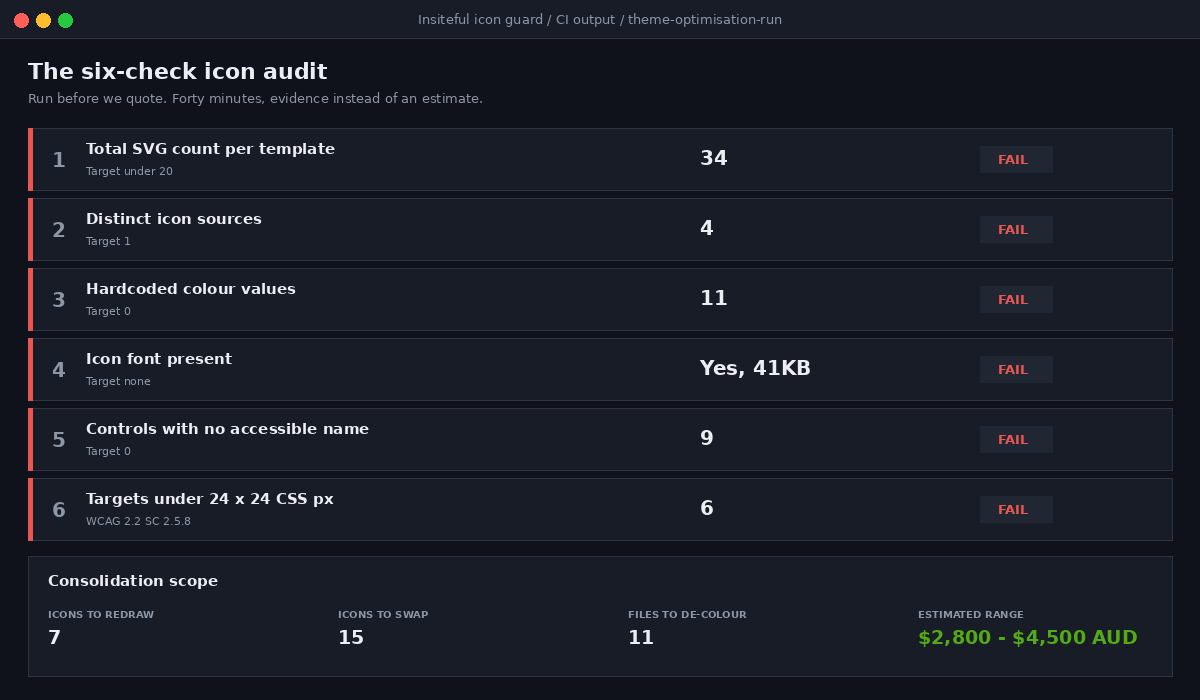Image resolution: width=1200 pixels, height=700 pixels.
Task: Click row number 2 of the audit
Action: pos(59,230)
